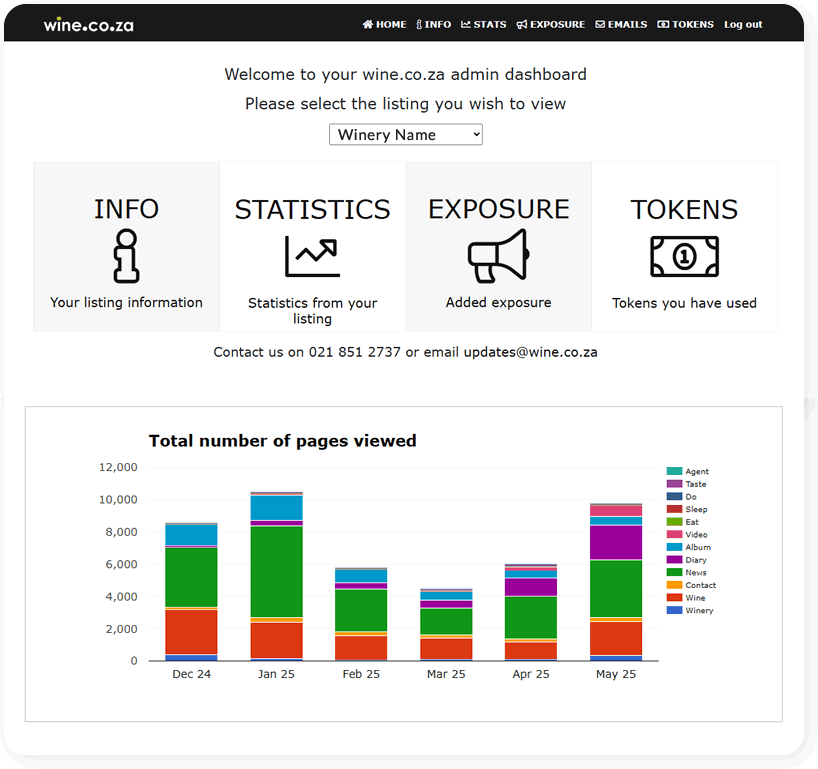Viewport: 818px width, 769px height.
Task: Click the small megaphone icon in navbar
Action: [522, 24]
